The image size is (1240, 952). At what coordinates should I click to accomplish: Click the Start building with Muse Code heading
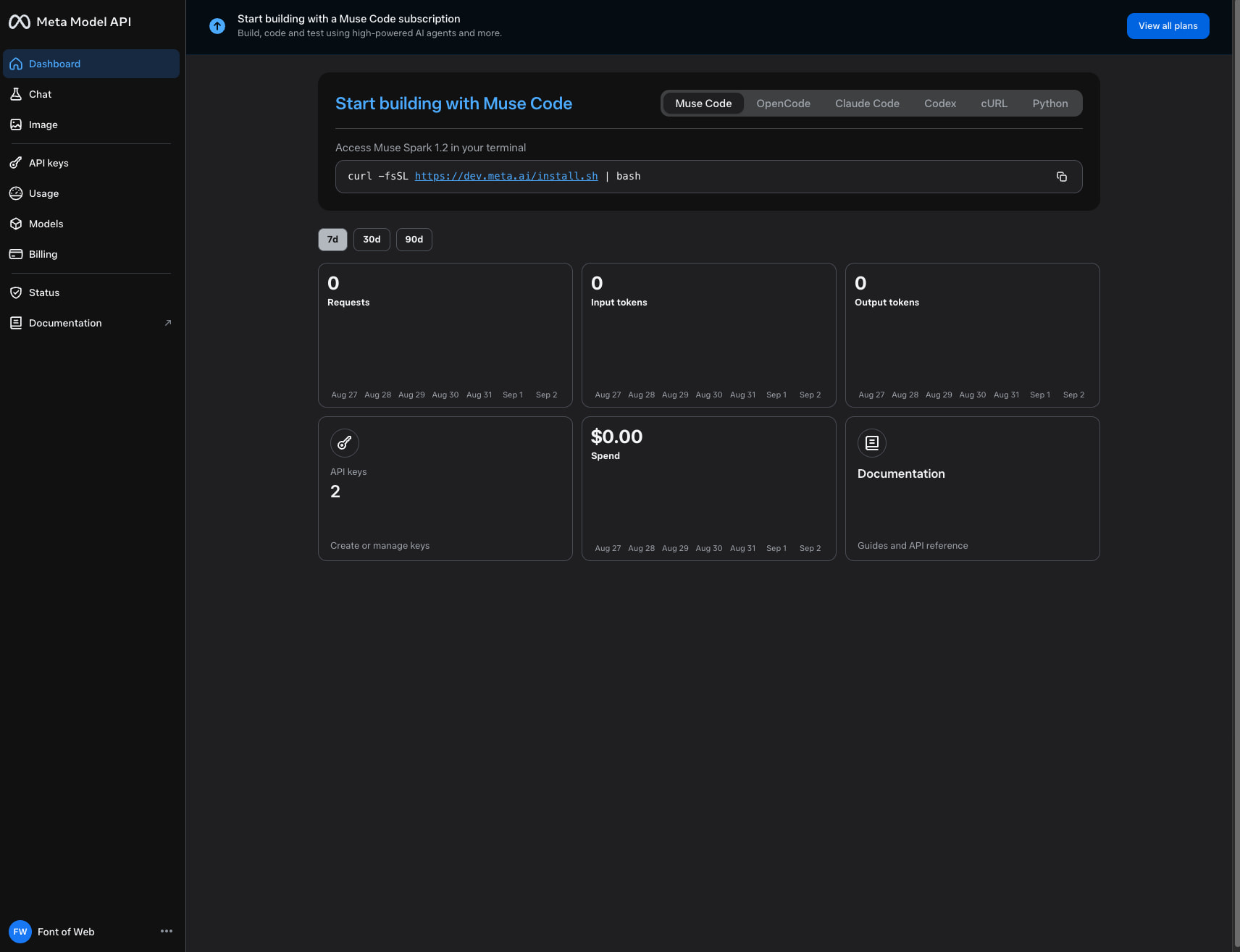click(453, 104)
